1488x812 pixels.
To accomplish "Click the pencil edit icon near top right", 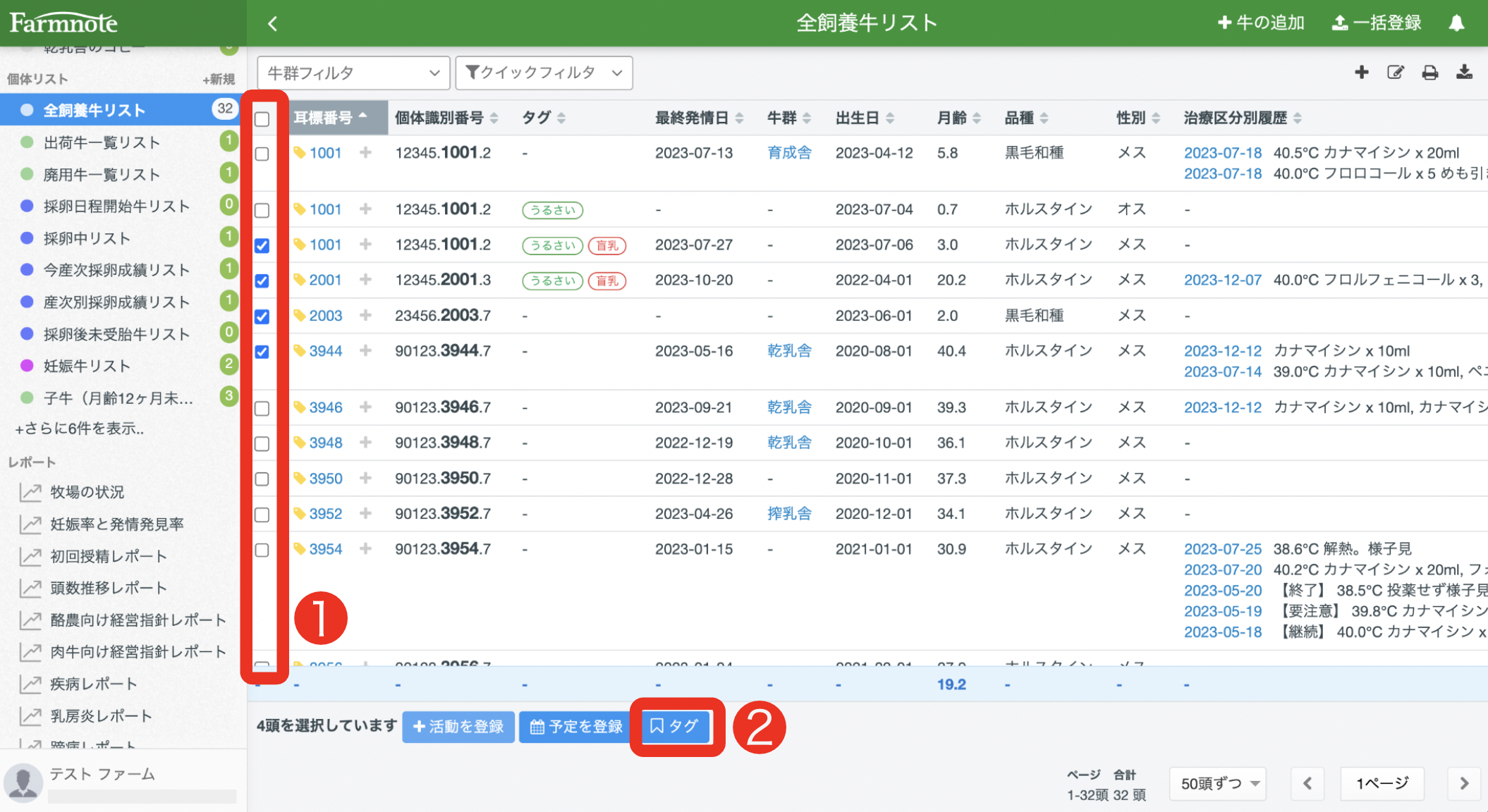I will click(1396, 72).
